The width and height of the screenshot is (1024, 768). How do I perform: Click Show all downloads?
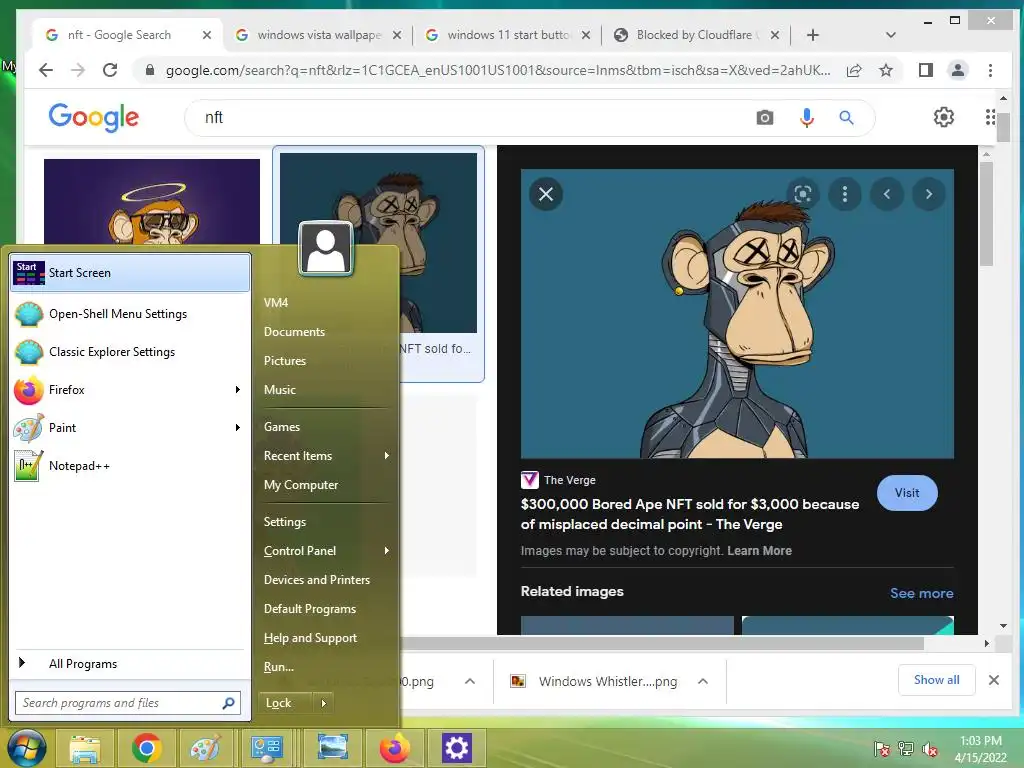[x=936, y=680]
